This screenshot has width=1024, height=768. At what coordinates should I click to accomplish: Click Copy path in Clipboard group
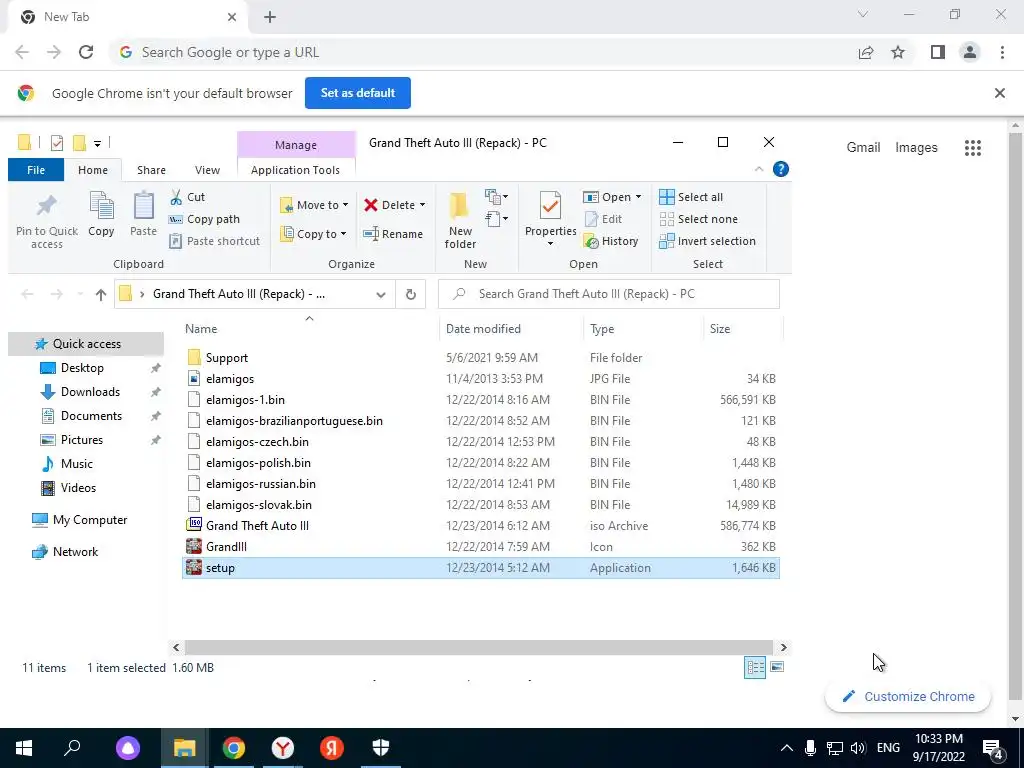pos(204,219)
